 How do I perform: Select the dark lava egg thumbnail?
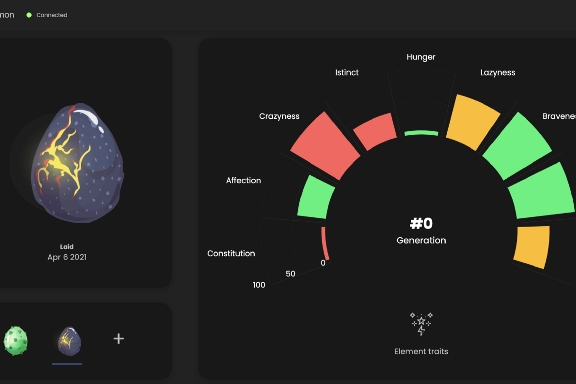(69, 341)
